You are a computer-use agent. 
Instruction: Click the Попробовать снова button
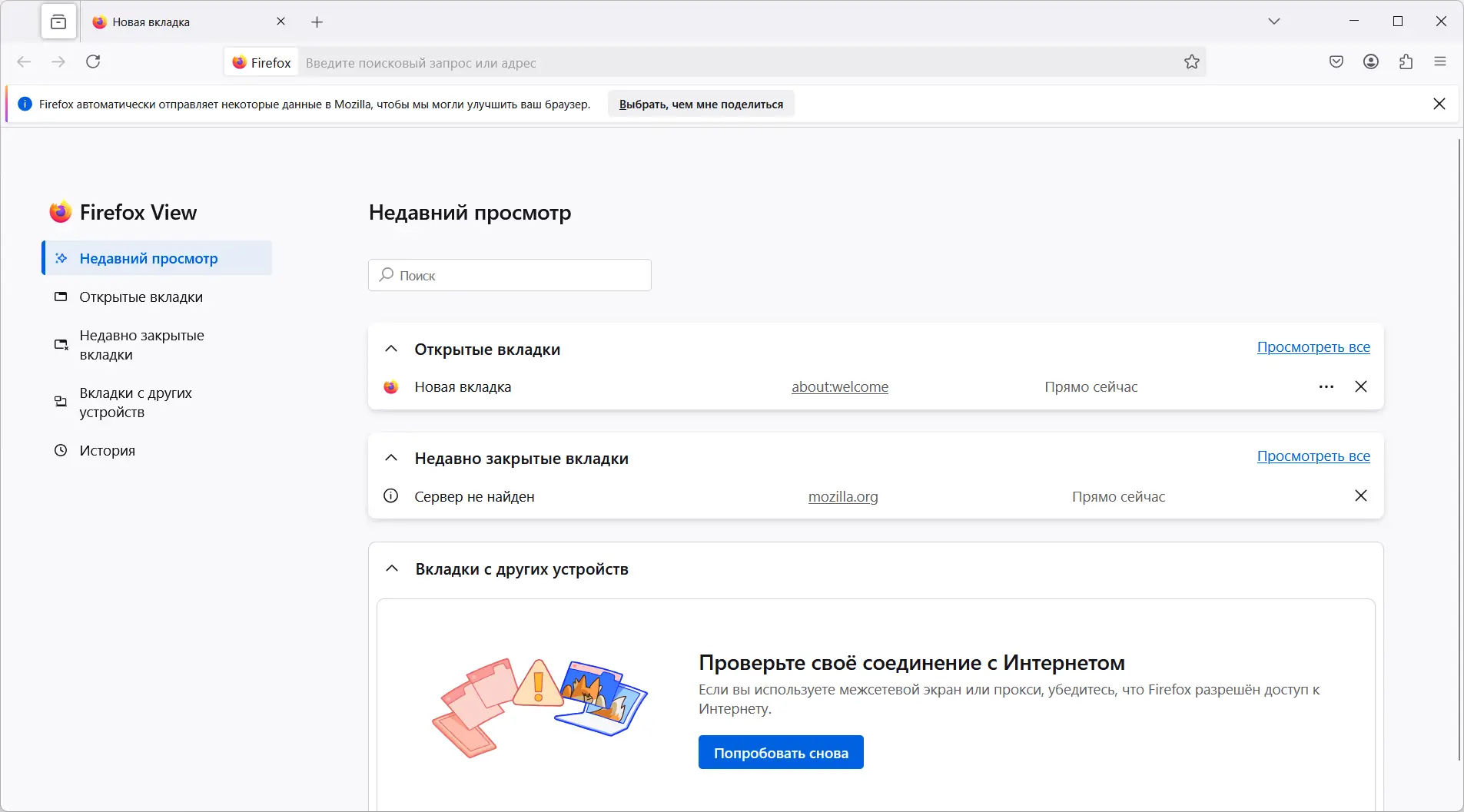[781, 753]
